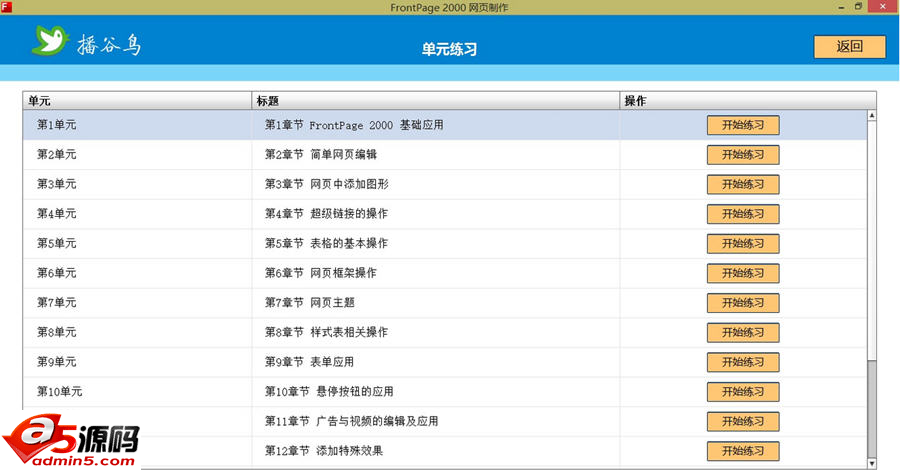
Task: Click the scrollbar down arrow
Action: pyautogui.click(x=872, y=463)
